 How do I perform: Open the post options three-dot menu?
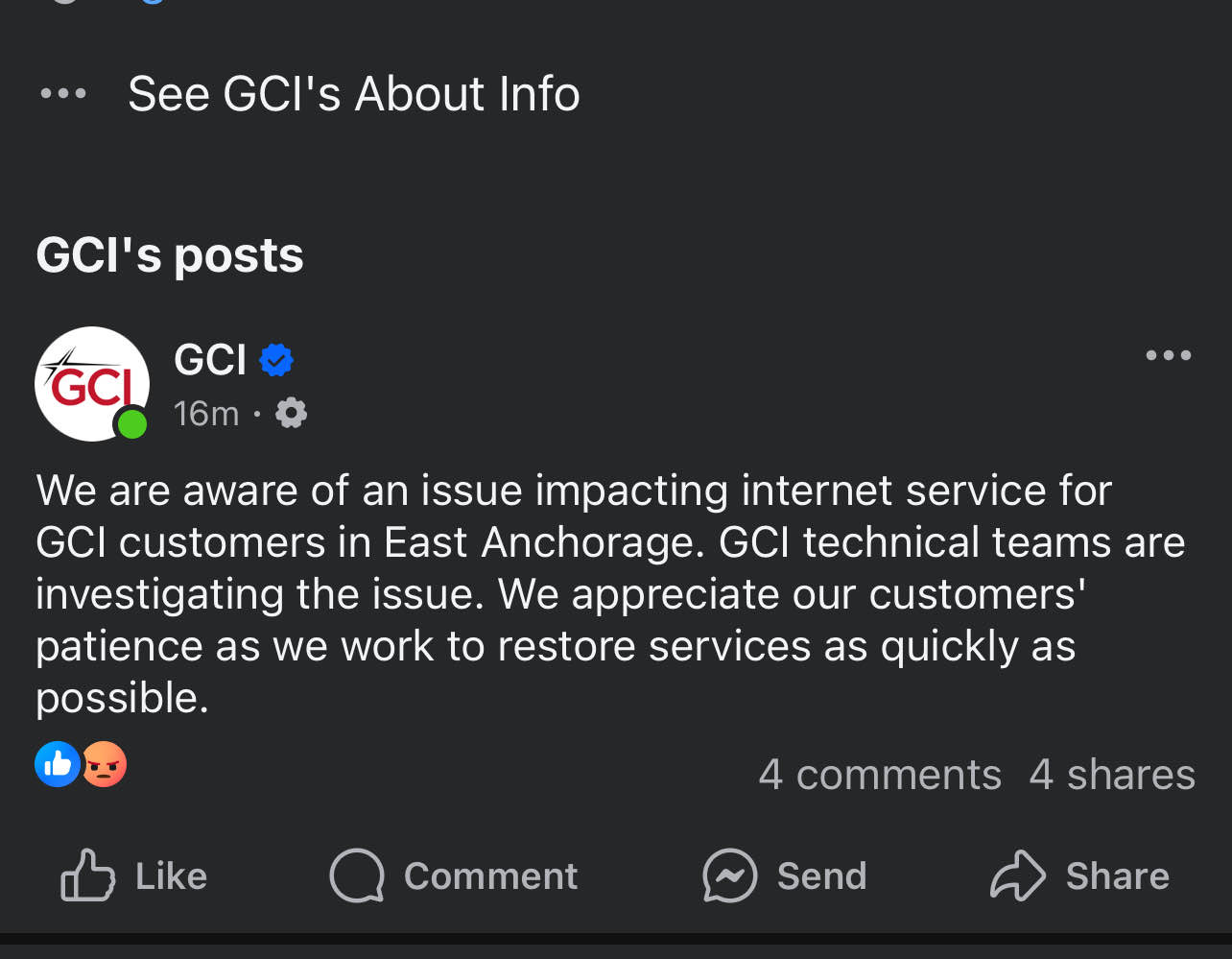(1168, 356)
